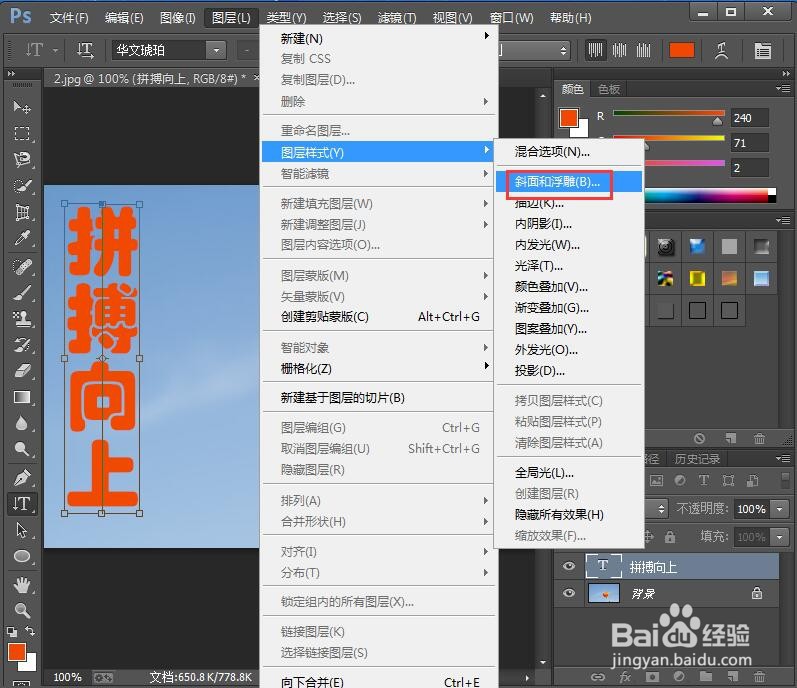The width and height of the screenshot is (797, 688).
Task: Expand 新建(N) submenu
Action: (x=379, y=38)
